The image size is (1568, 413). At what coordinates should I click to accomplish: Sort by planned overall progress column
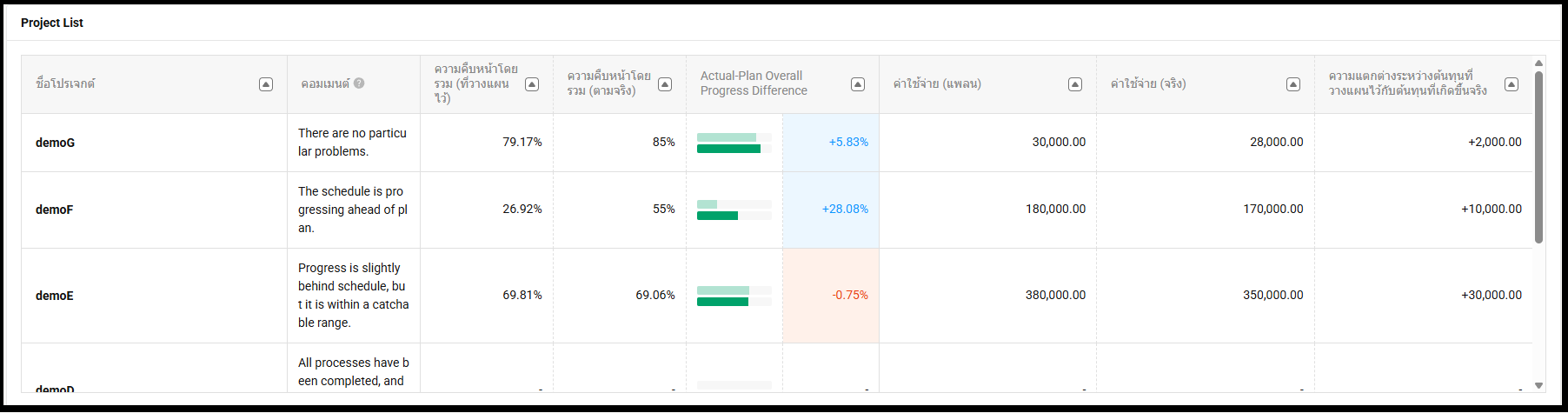pyautogui.click(x=532, y=84)
